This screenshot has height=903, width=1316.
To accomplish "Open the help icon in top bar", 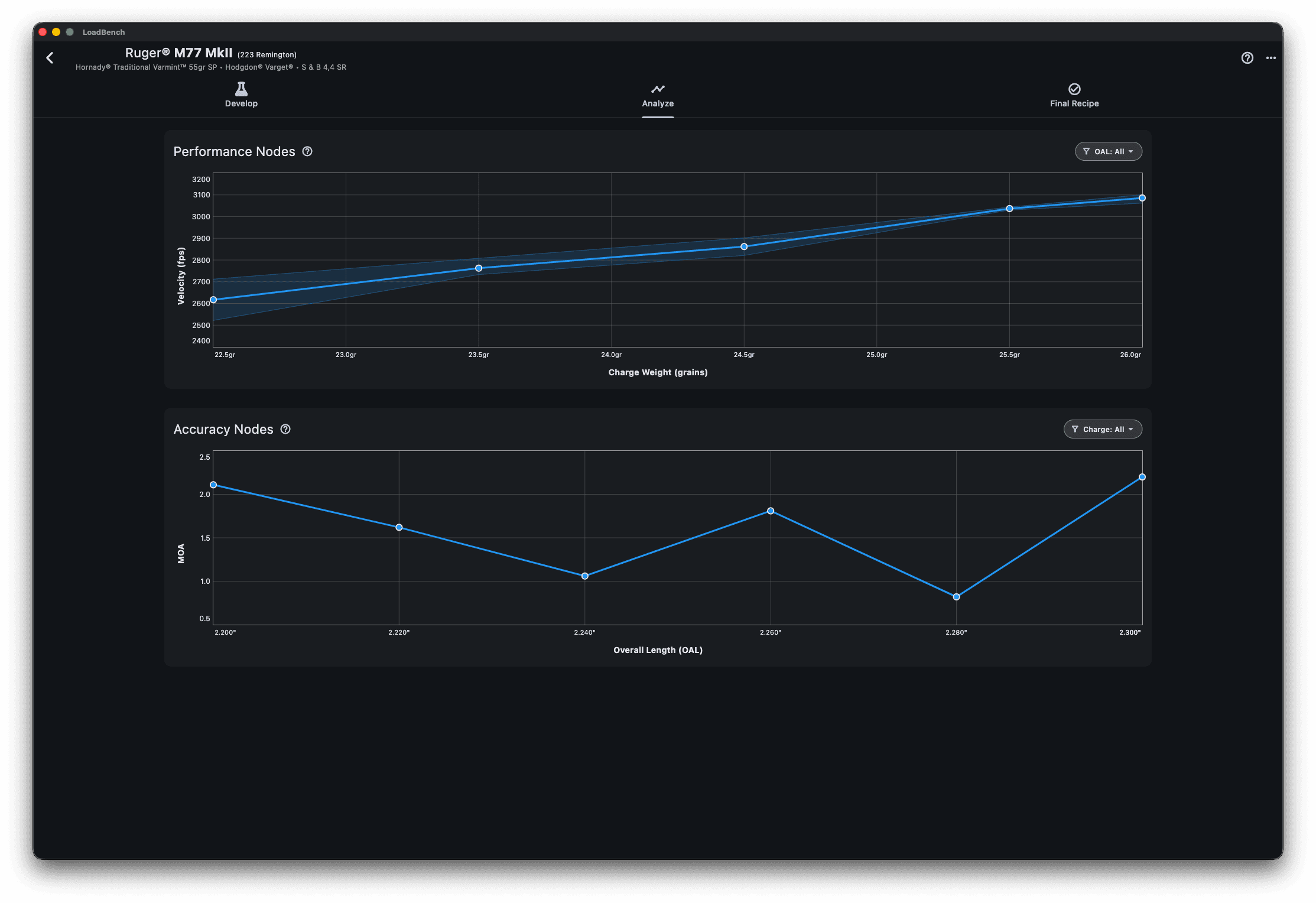I will [1247, 58].
